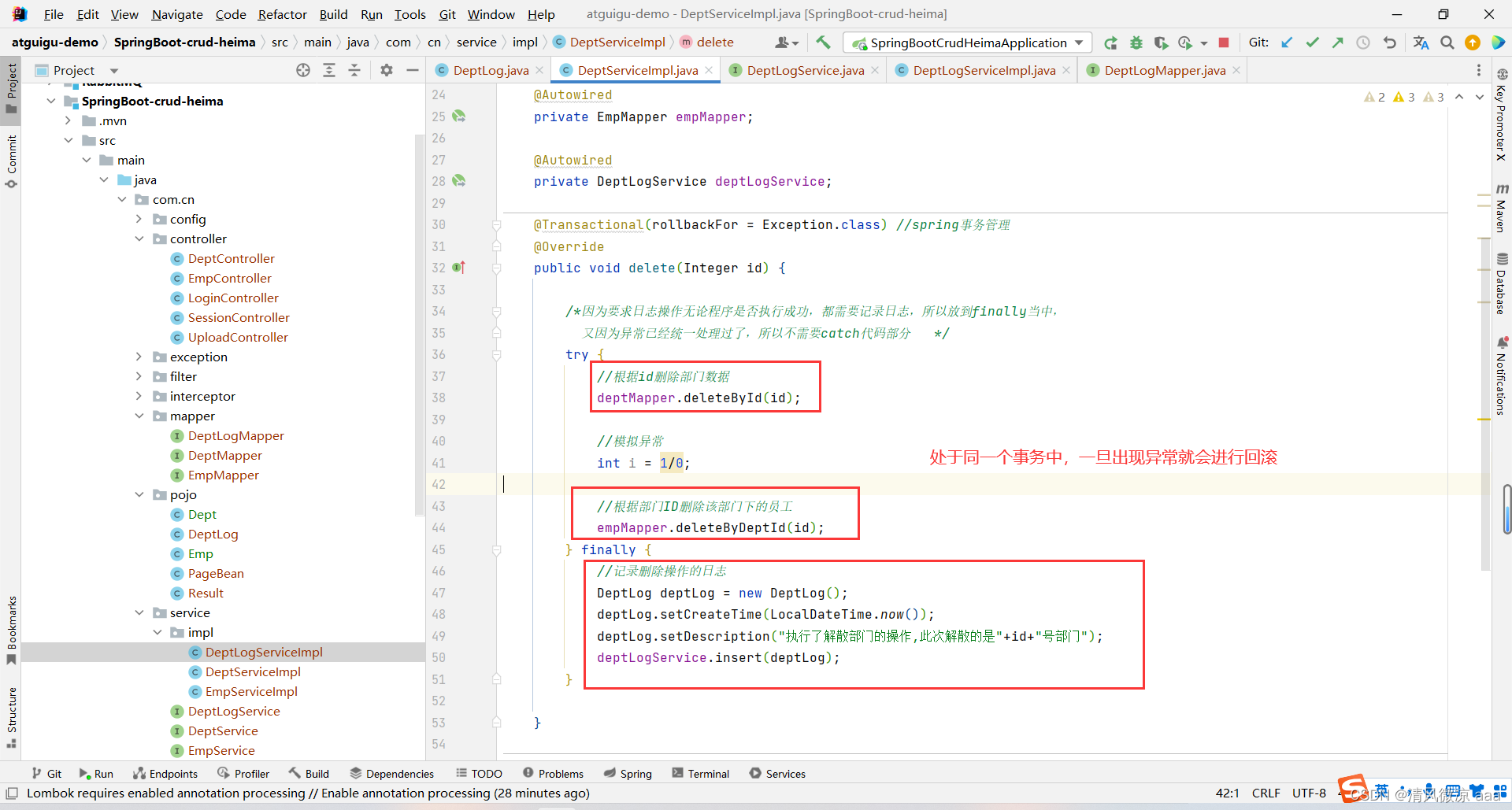Open the Dependencies tool window
The width and height of the screenshot is (1512, 810).
pyautogui.click(x=391, y=774)
